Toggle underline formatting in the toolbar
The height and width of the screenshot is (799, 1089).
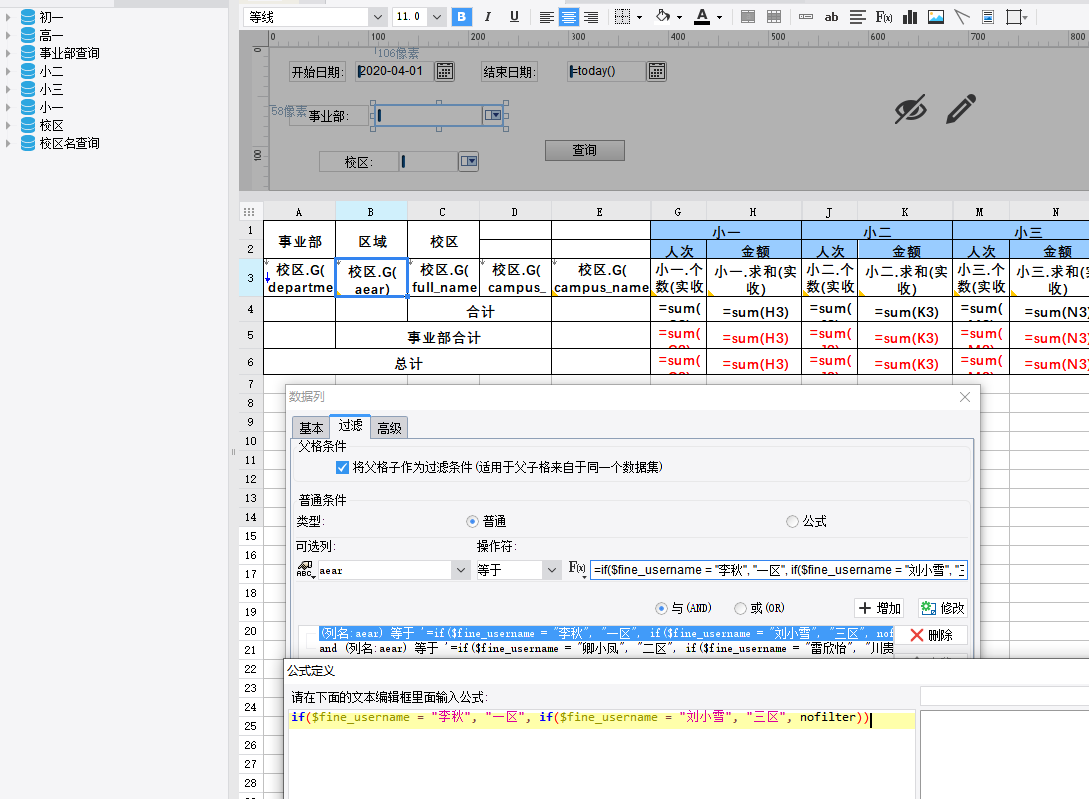click(514, 17)
